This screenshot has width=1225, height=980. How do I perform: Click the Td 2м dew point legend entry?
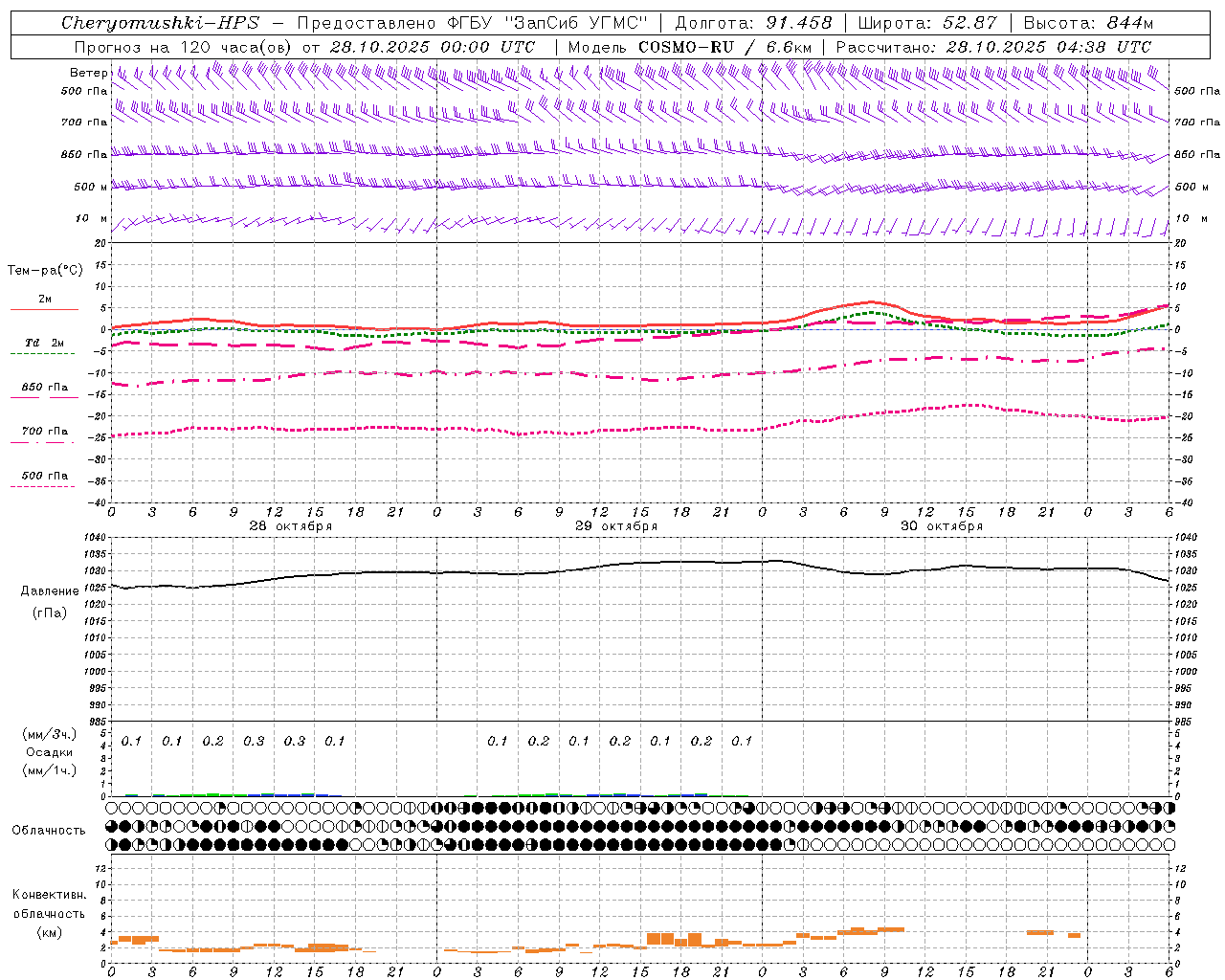click(x=45, y=343)
